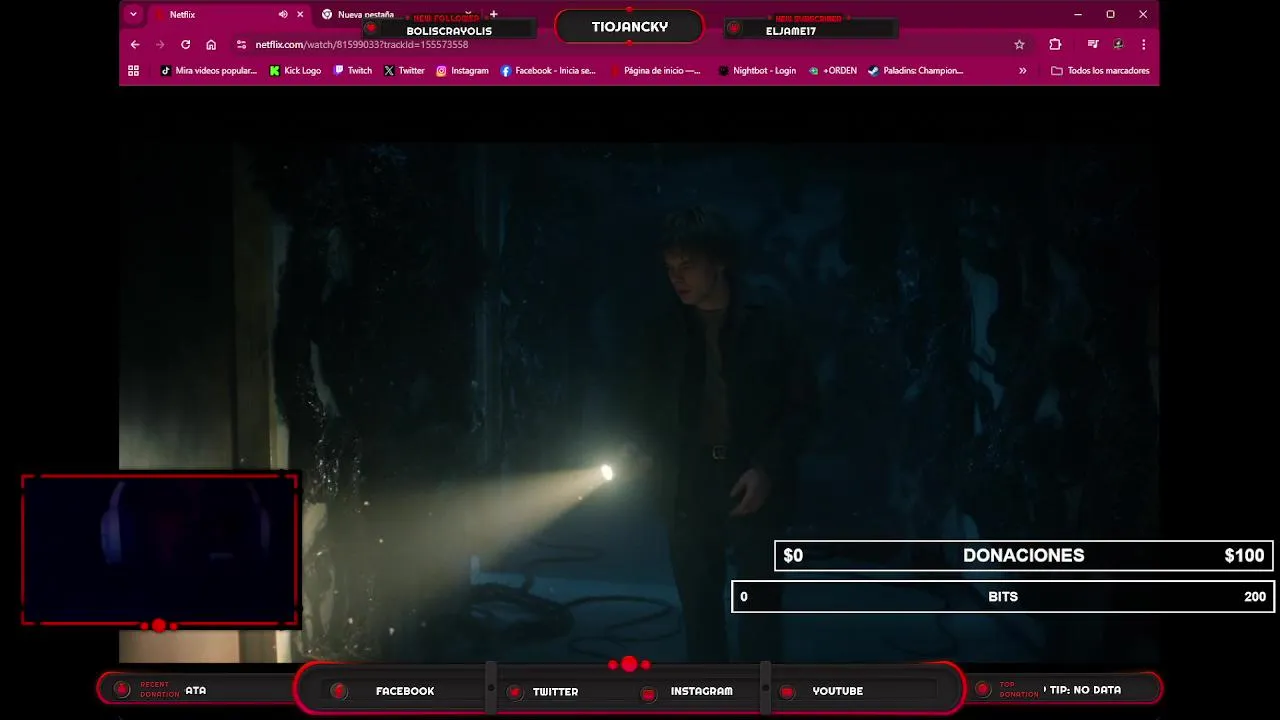Click the 'TIP: NO DATA' top donation text
Image resolution: width=1280 pixels, height=720 pixels.
tap(1085, 690)
